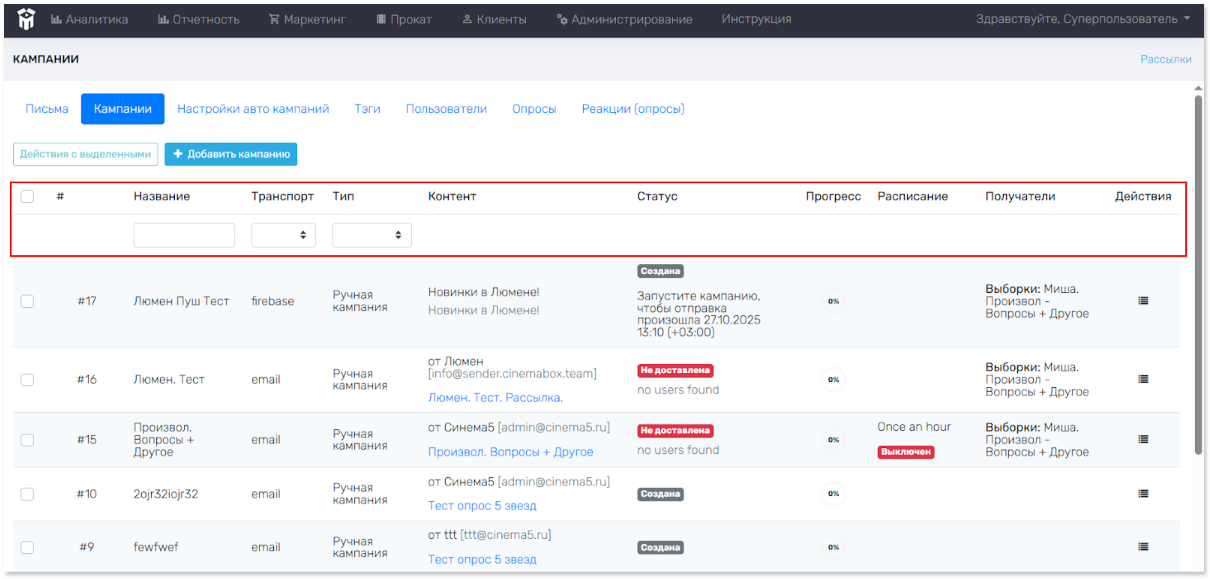Click the 0% progress indicator for campaign #16
Image resolution: width=1210 pixels, height=579 pixels.
pyautogui.click(x=833, y=380)
